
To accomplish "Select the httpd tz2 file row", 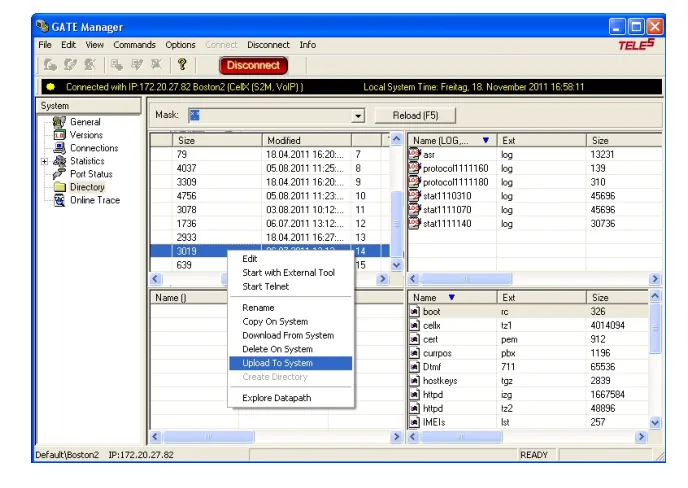I will click(528, 408).
